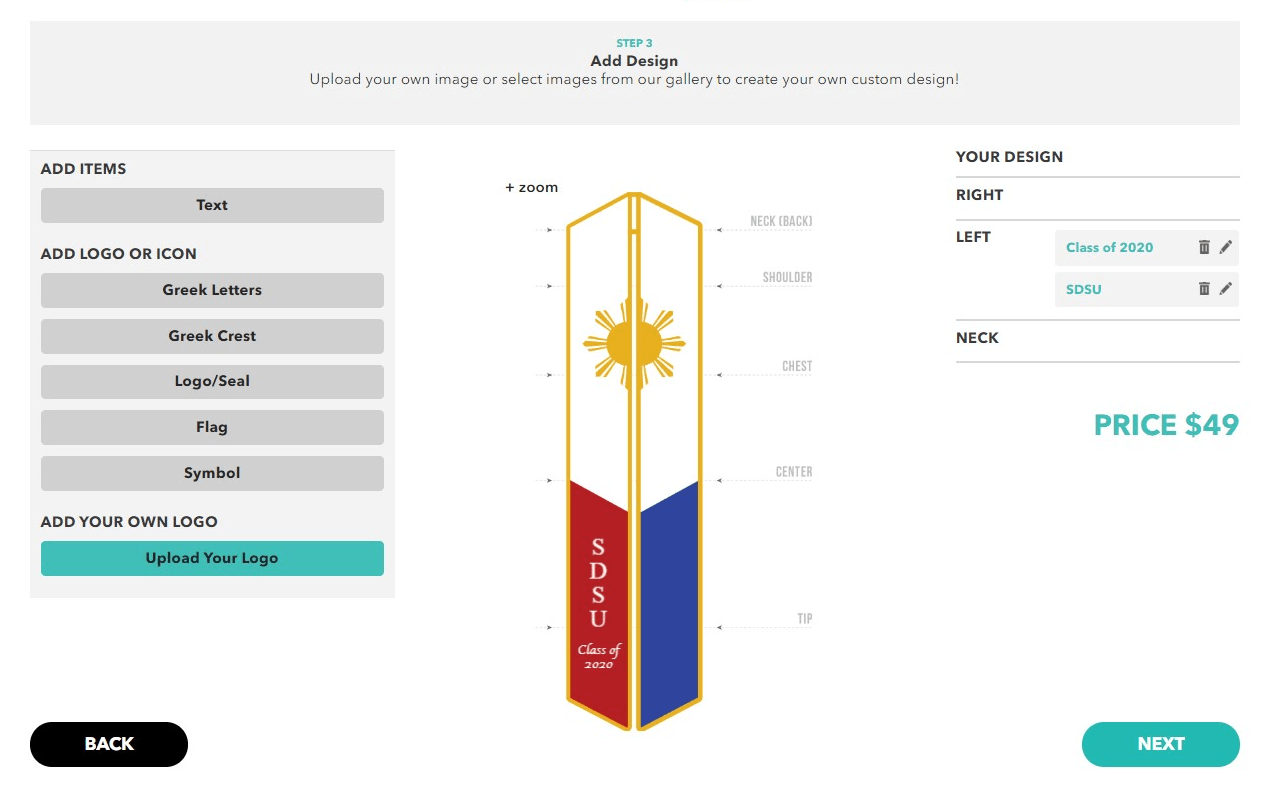Upload Your Logo from your computer
This screenshot has height=799, width=1264.
(x=212, y=558)
